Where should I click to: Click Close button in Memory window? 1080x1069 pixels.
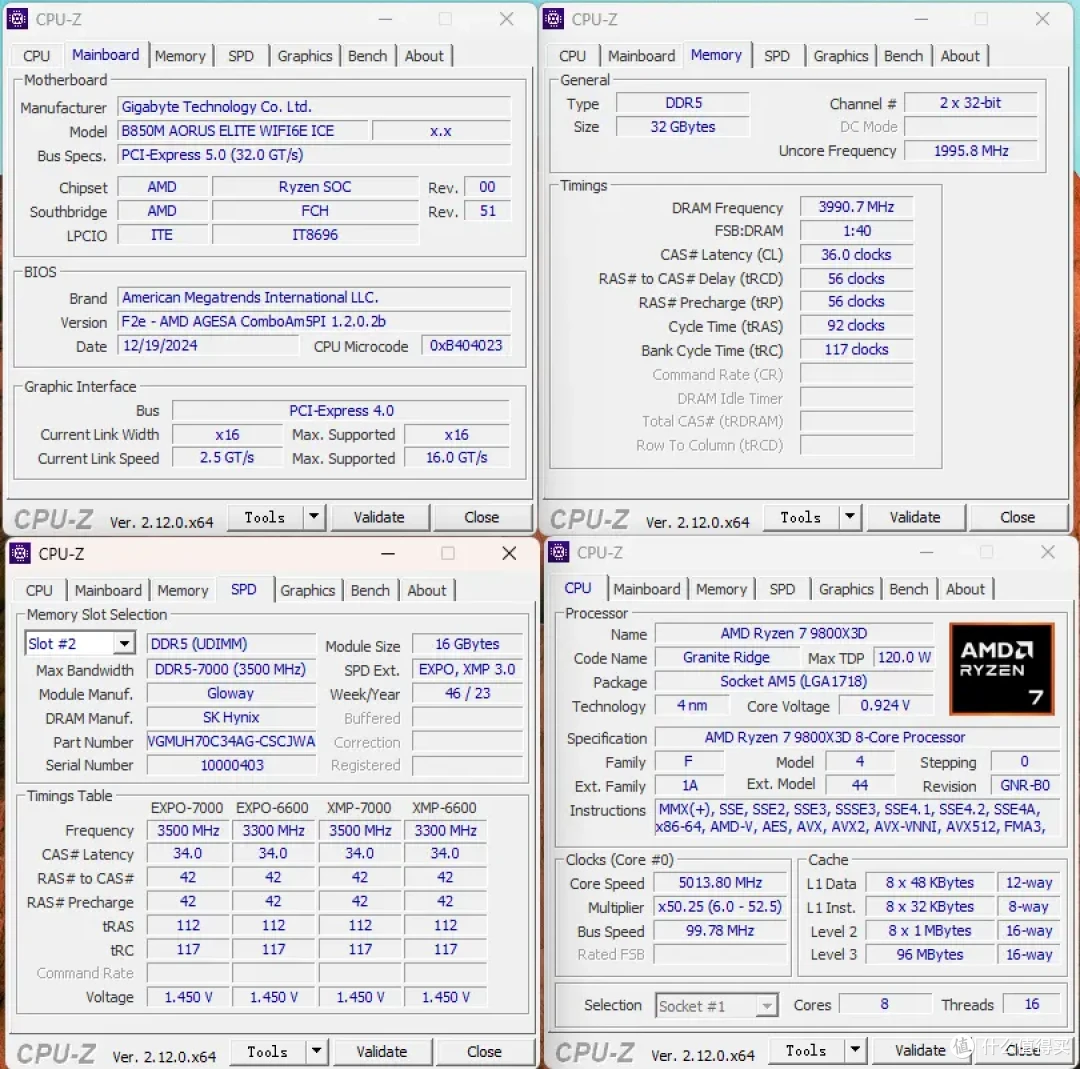pyautogui.click(x=1018, y=517)
